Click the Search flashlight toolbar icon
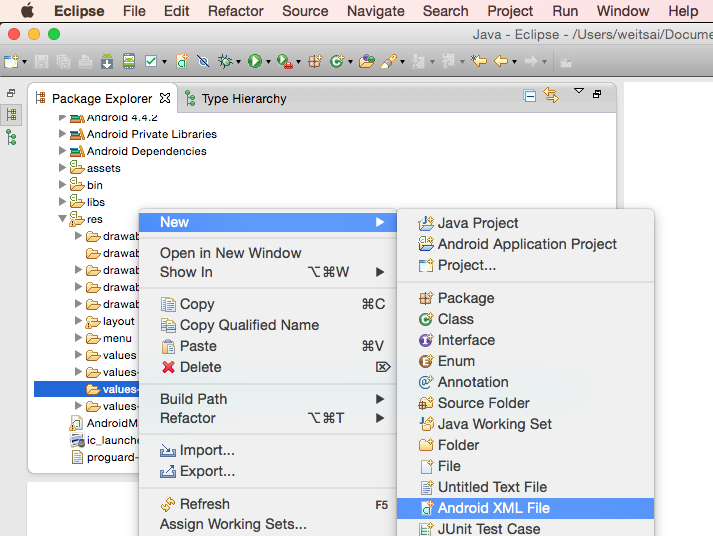The width and height of the screenshot is (713, 536). click(x=389, y=61)
